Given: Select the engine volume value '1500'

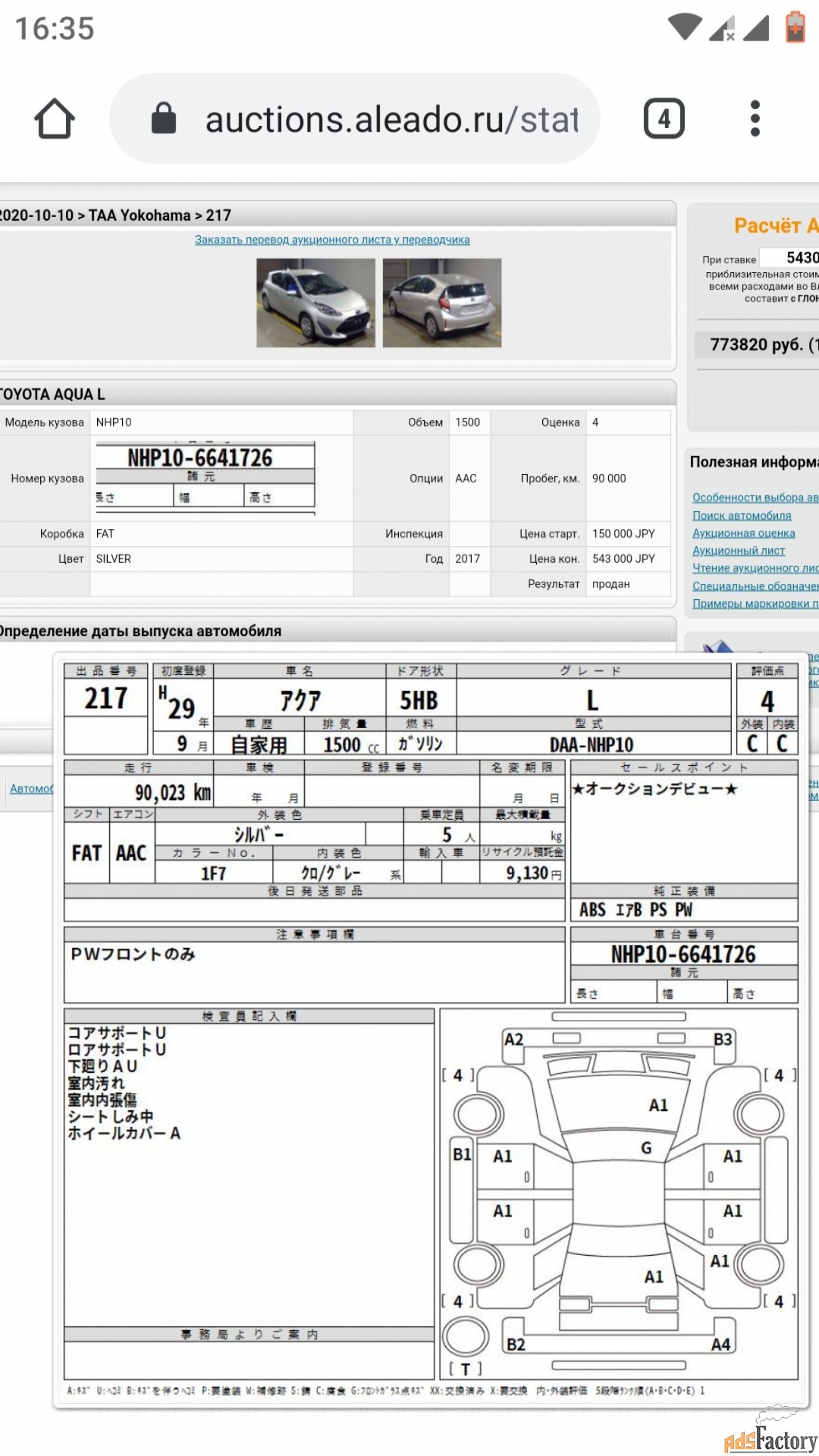Looking at the screenshot, I should (x=467, y=422).
